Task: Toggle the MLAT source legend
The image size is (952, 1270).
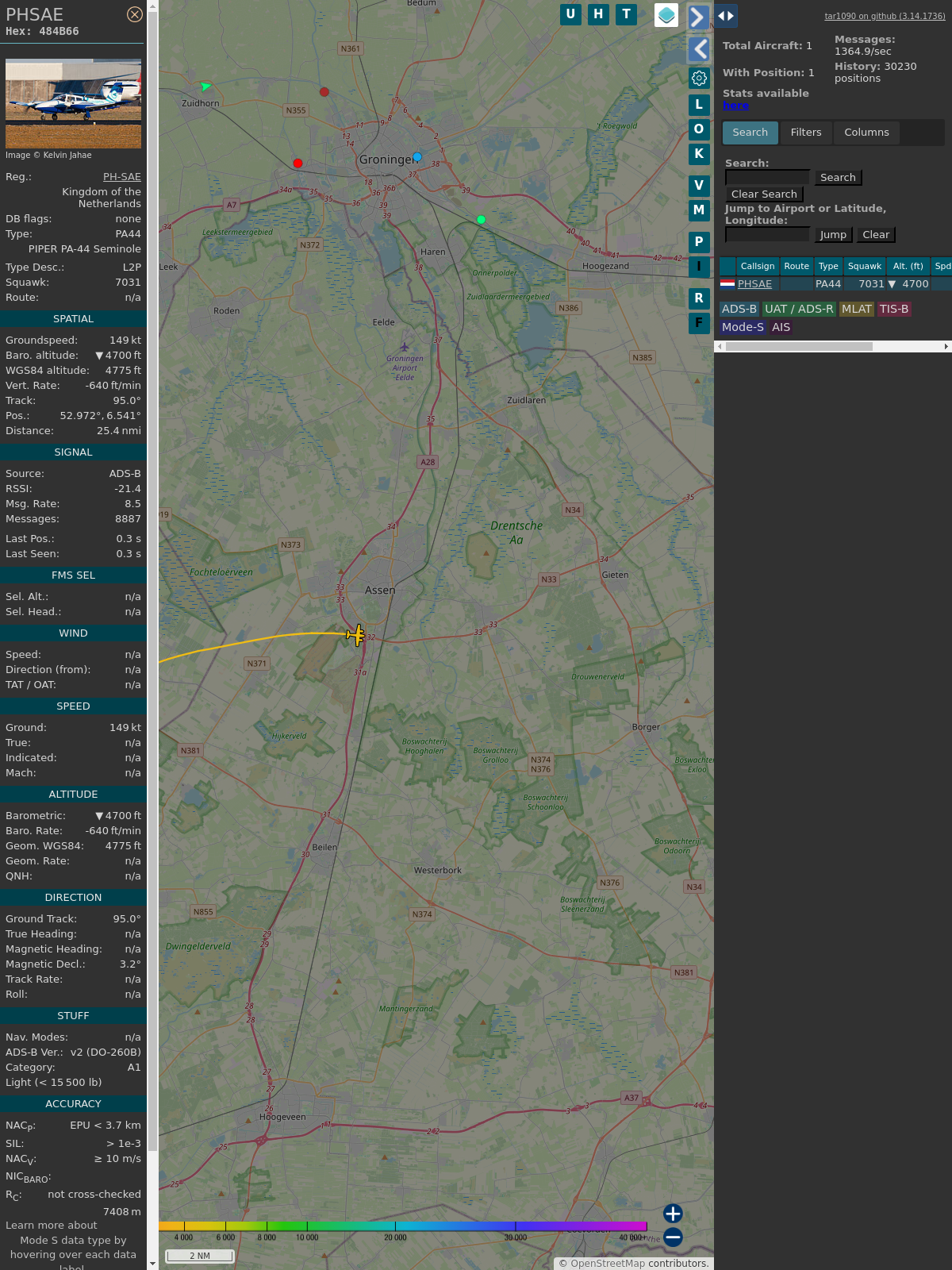Action: tap(857, 310)
